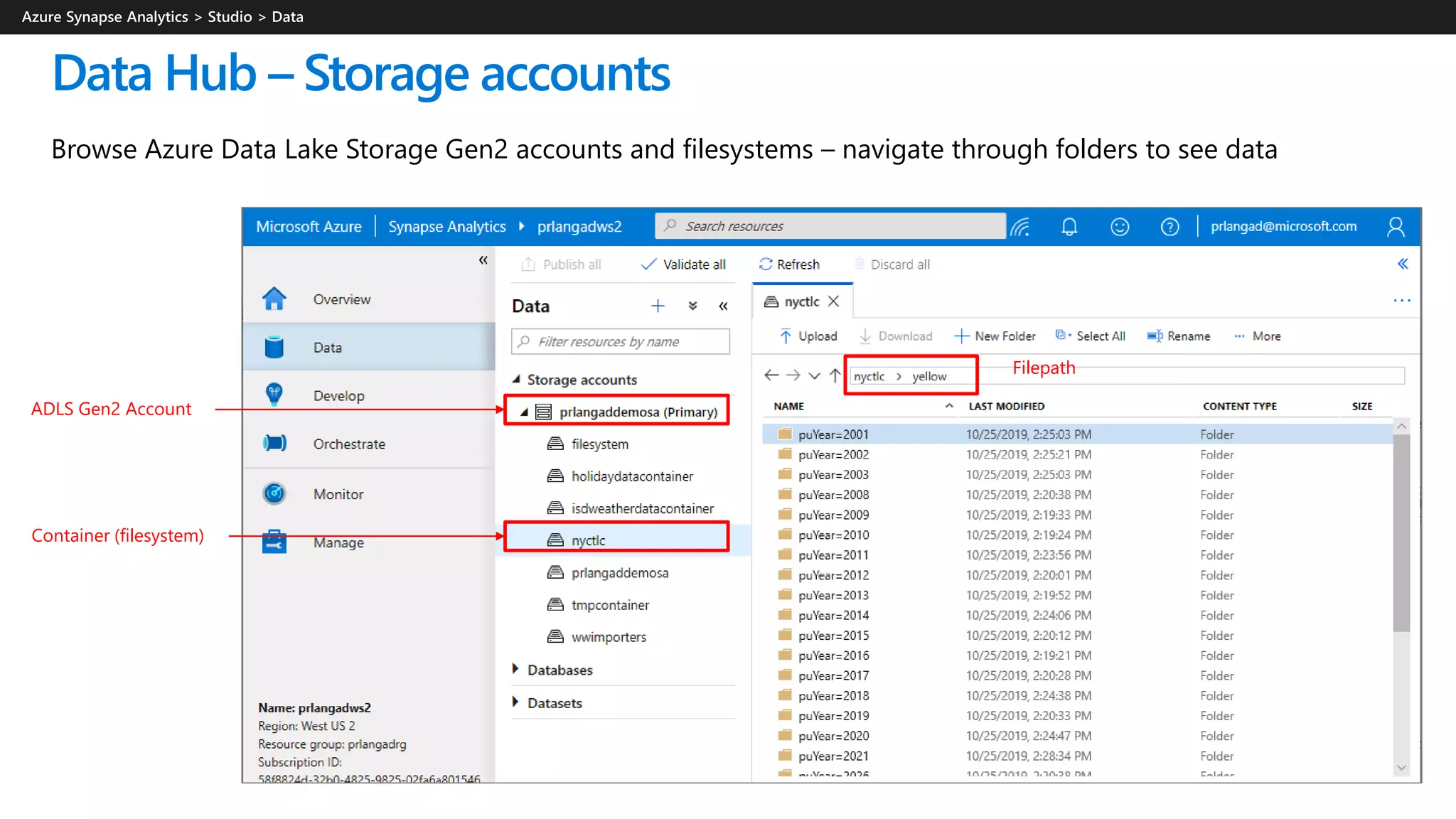Open the user account avatar icon
Viewport: 1456px width, 819px height.
coord(1396,227)
